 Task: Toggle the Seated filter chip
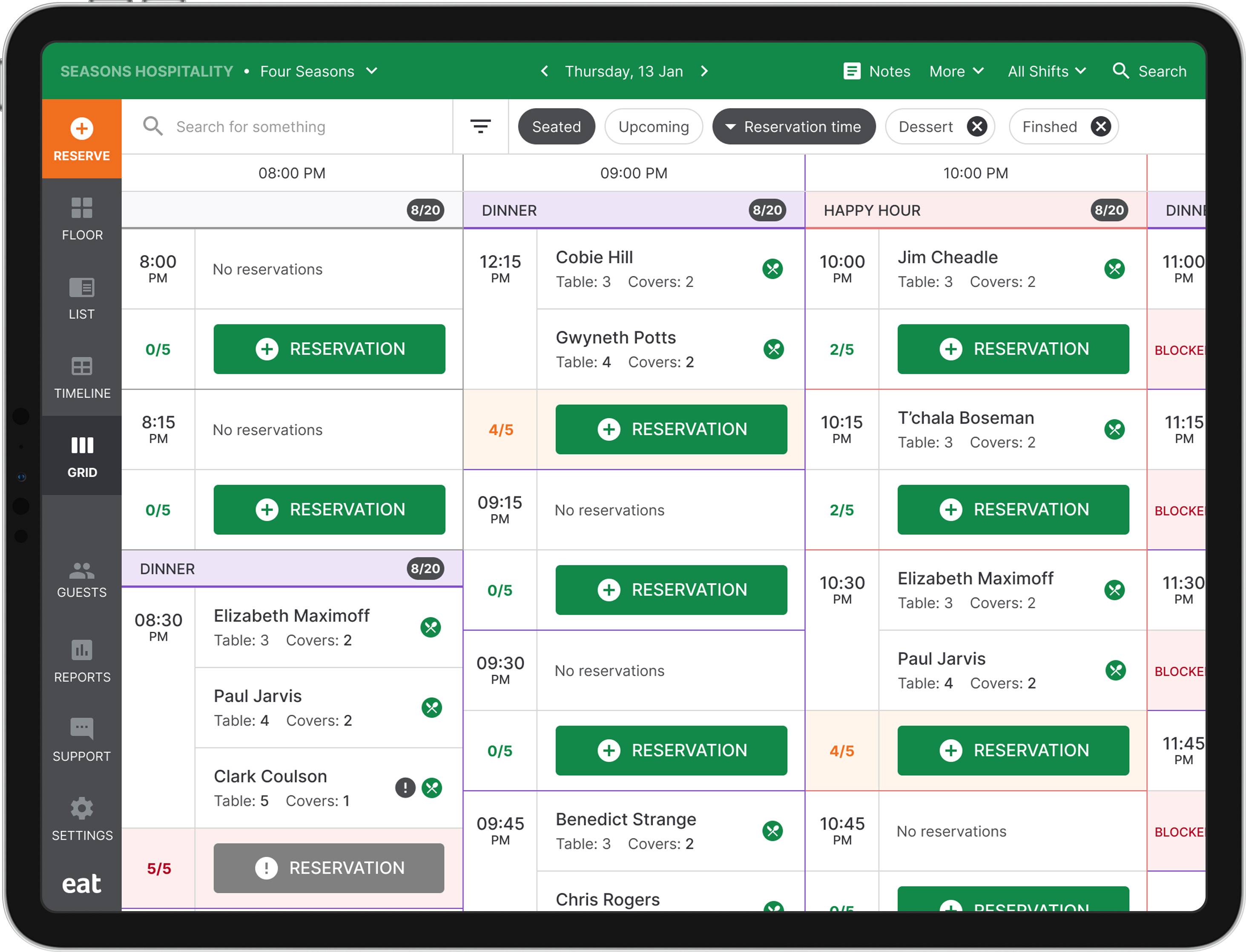[x=556, y=126]
